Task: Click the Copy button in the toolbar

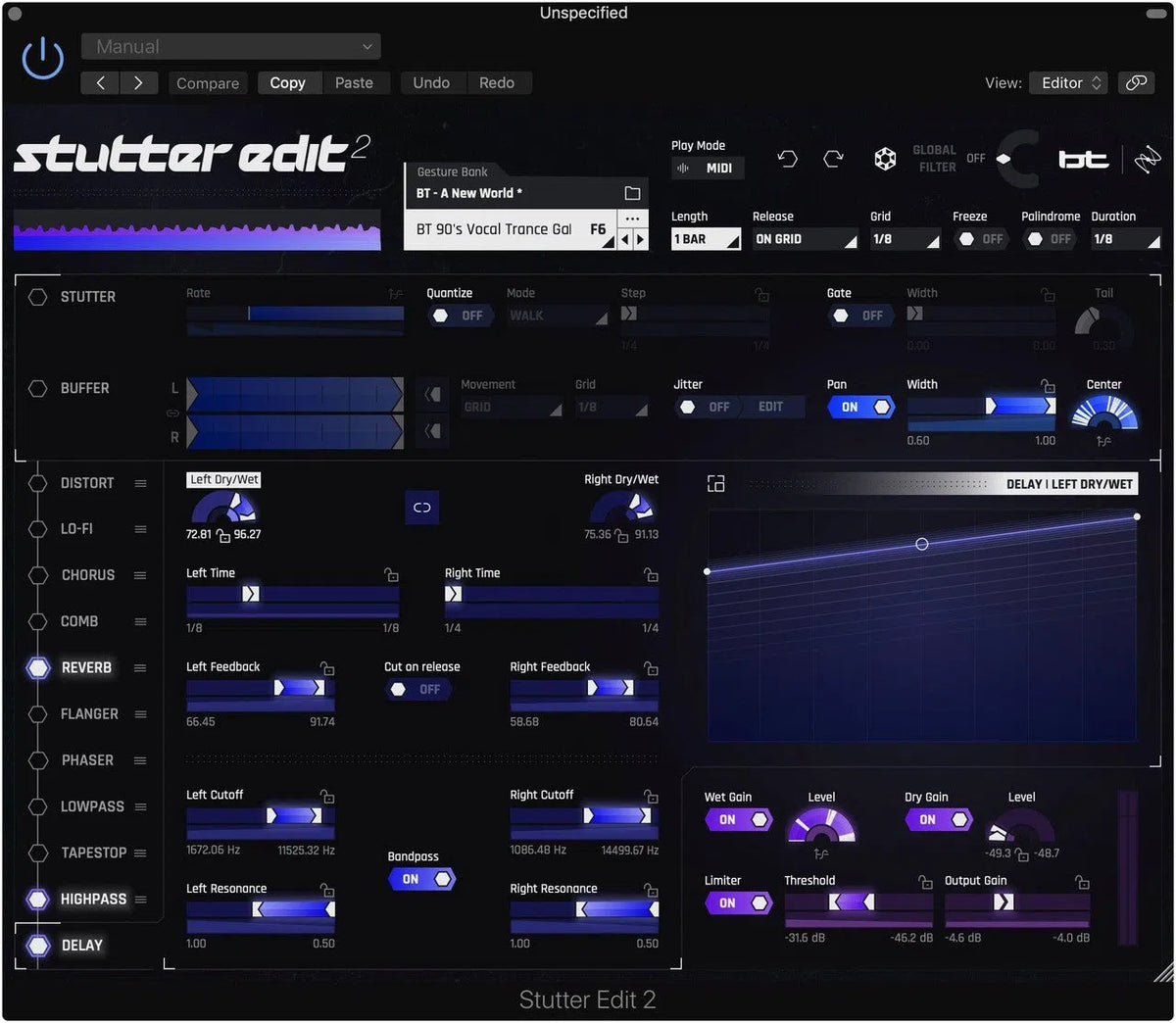Action: (x=288, y=82)
